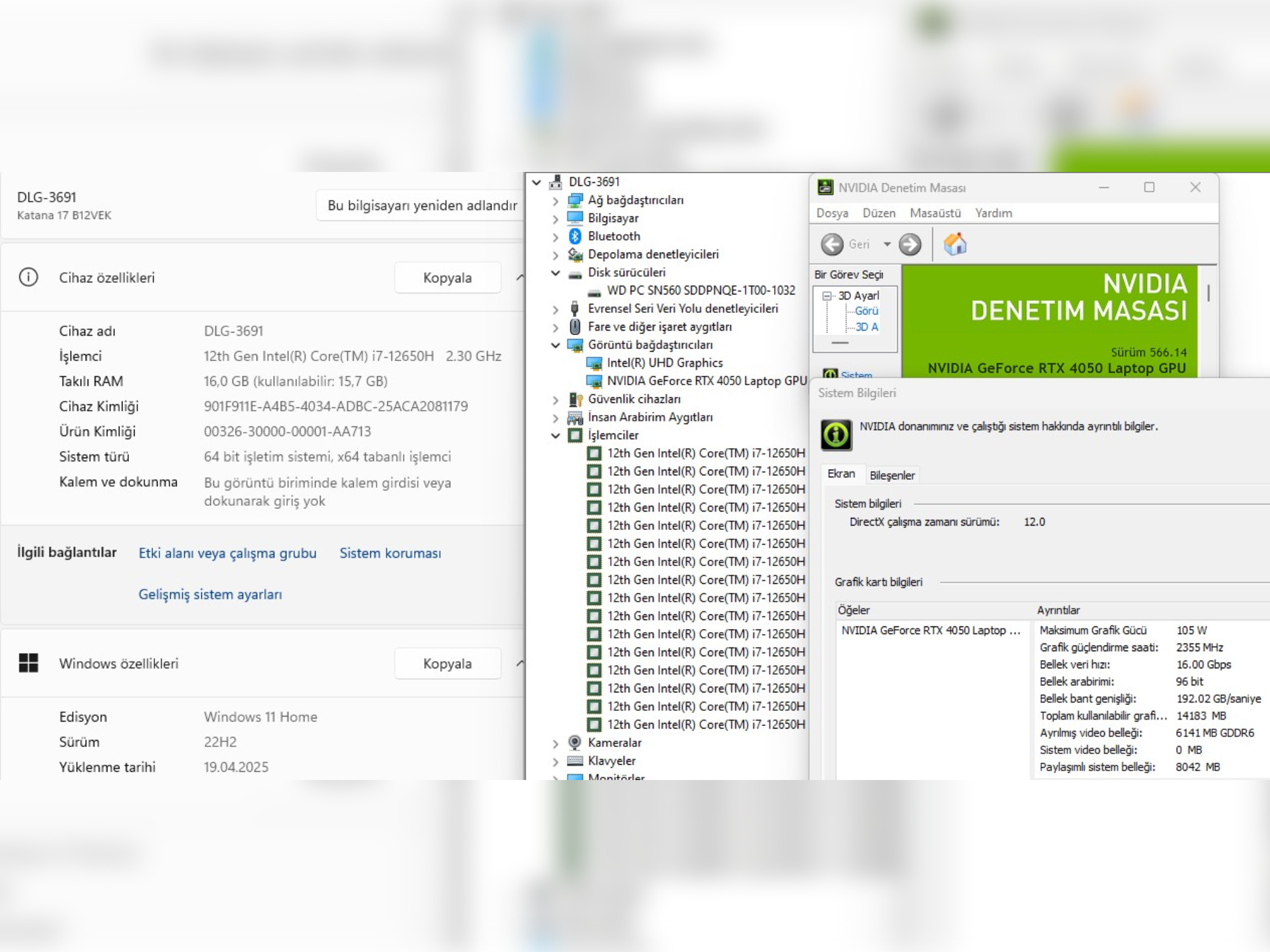The height and width of the screenshot is (952, 1270).
Task: Click the Geri back arrow in NVIDIA panel
Action: coord(832,244)
